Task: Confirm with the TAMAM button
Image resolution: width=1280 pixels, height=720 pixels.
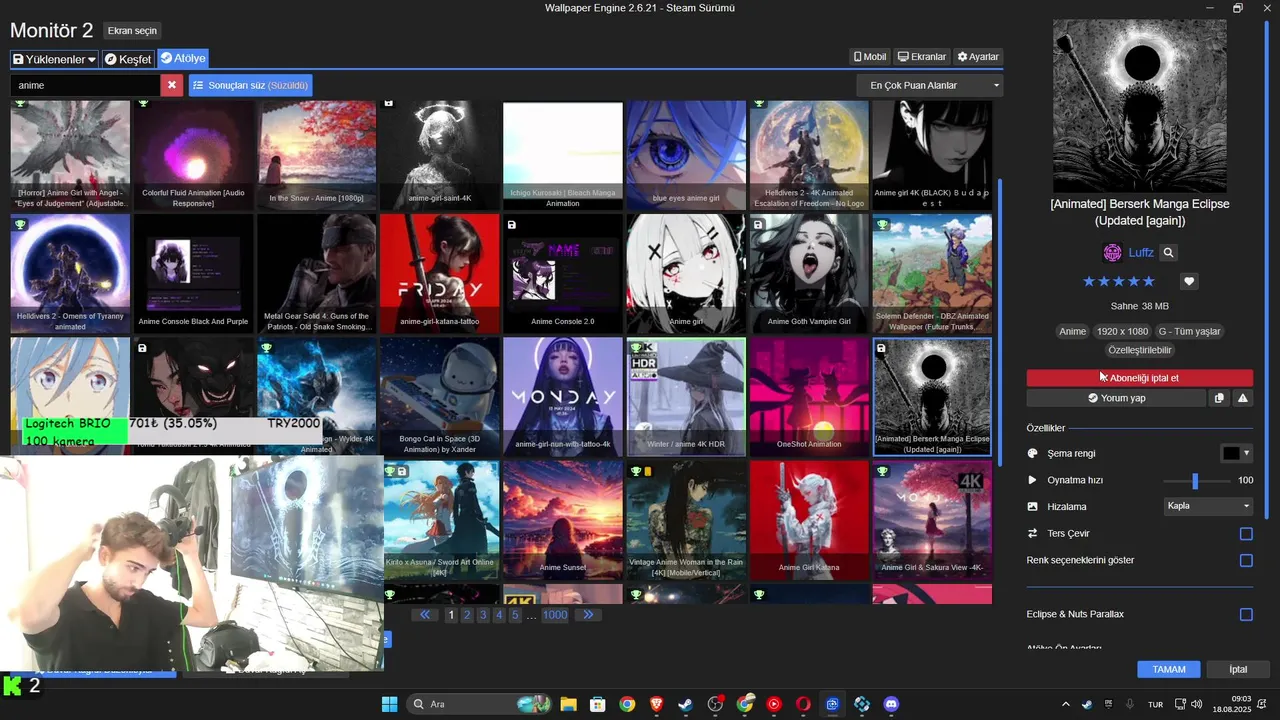Action: click(x=1169, y=669)
